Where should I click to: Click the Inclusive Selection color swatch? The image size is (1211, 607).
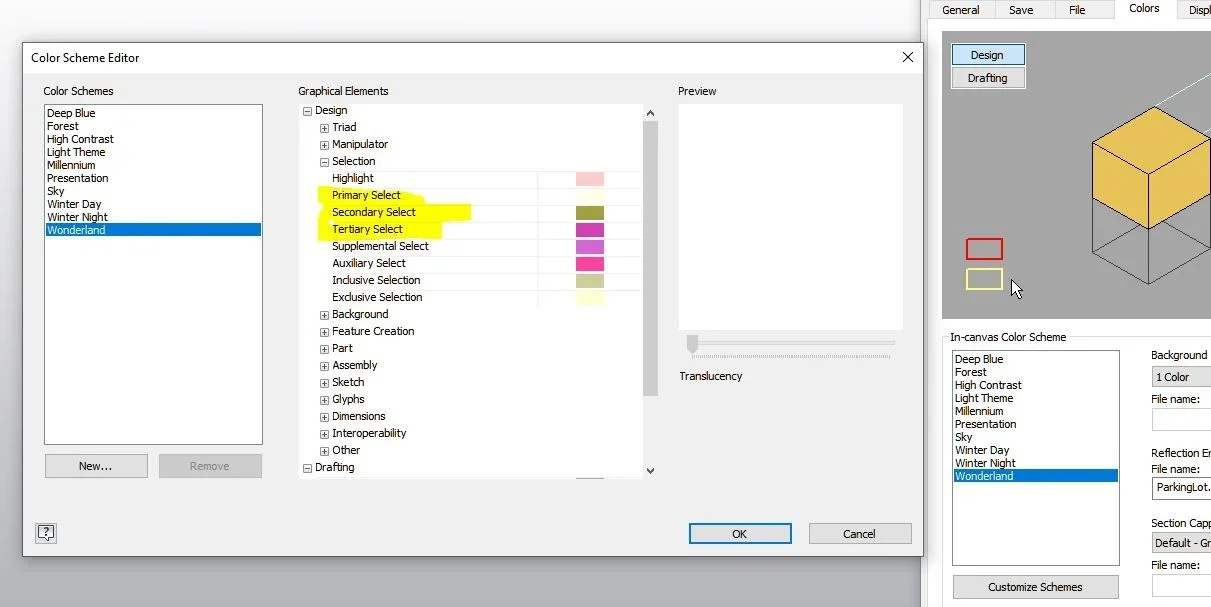[x=590, y=281]
